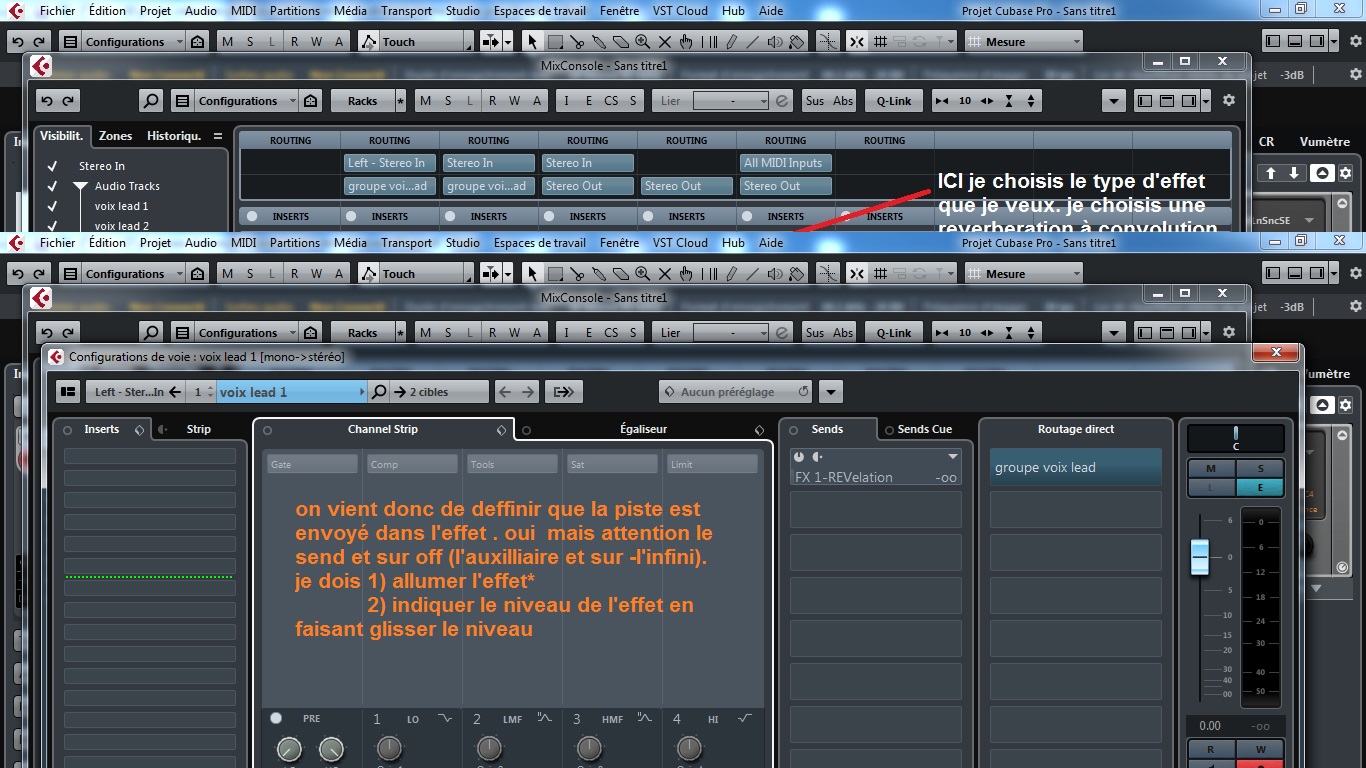Click the 0.00 volume value field
Viewport: 1366px width, 768px height.
pos(1210,726)
